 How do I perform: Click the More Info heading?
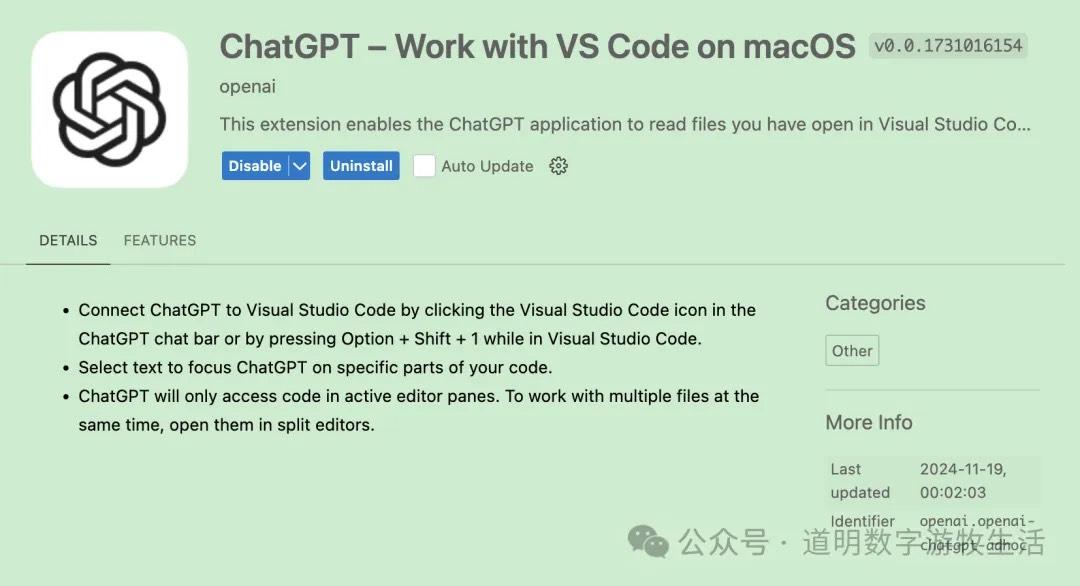tap(868, 422)
